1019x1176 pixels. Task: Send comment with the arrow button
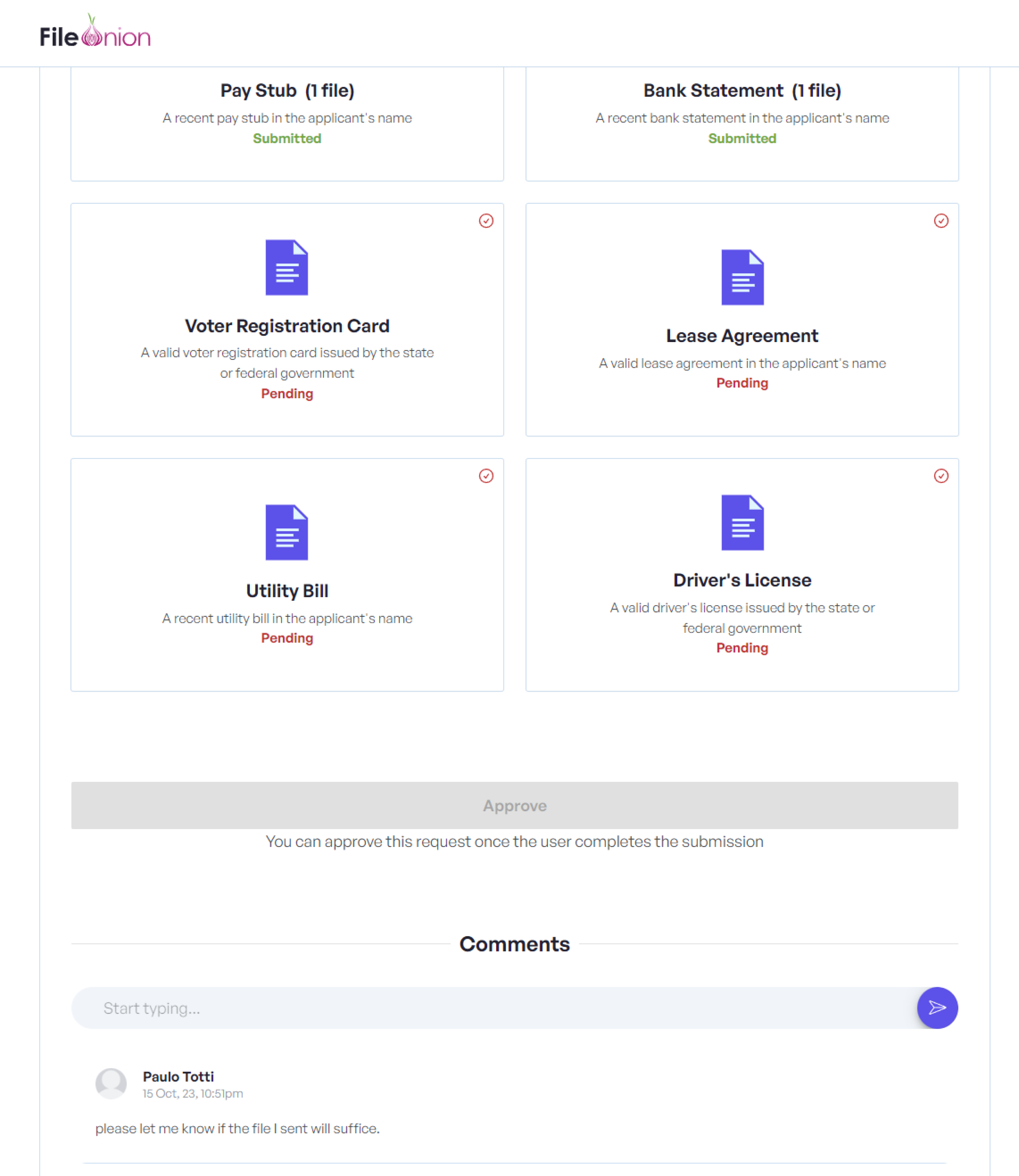pos(937,1008)
